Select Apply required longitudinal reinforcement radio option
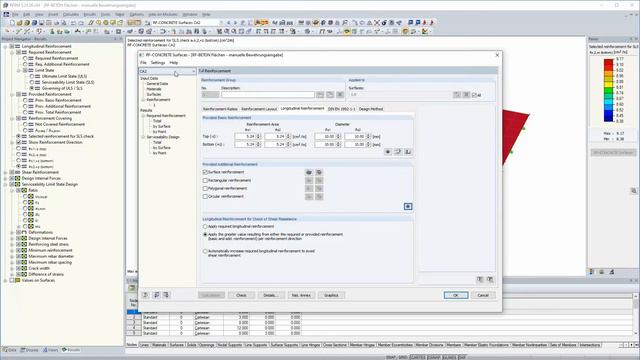Image resolution: width=640 pixels, height=360 pixels. 205,227
